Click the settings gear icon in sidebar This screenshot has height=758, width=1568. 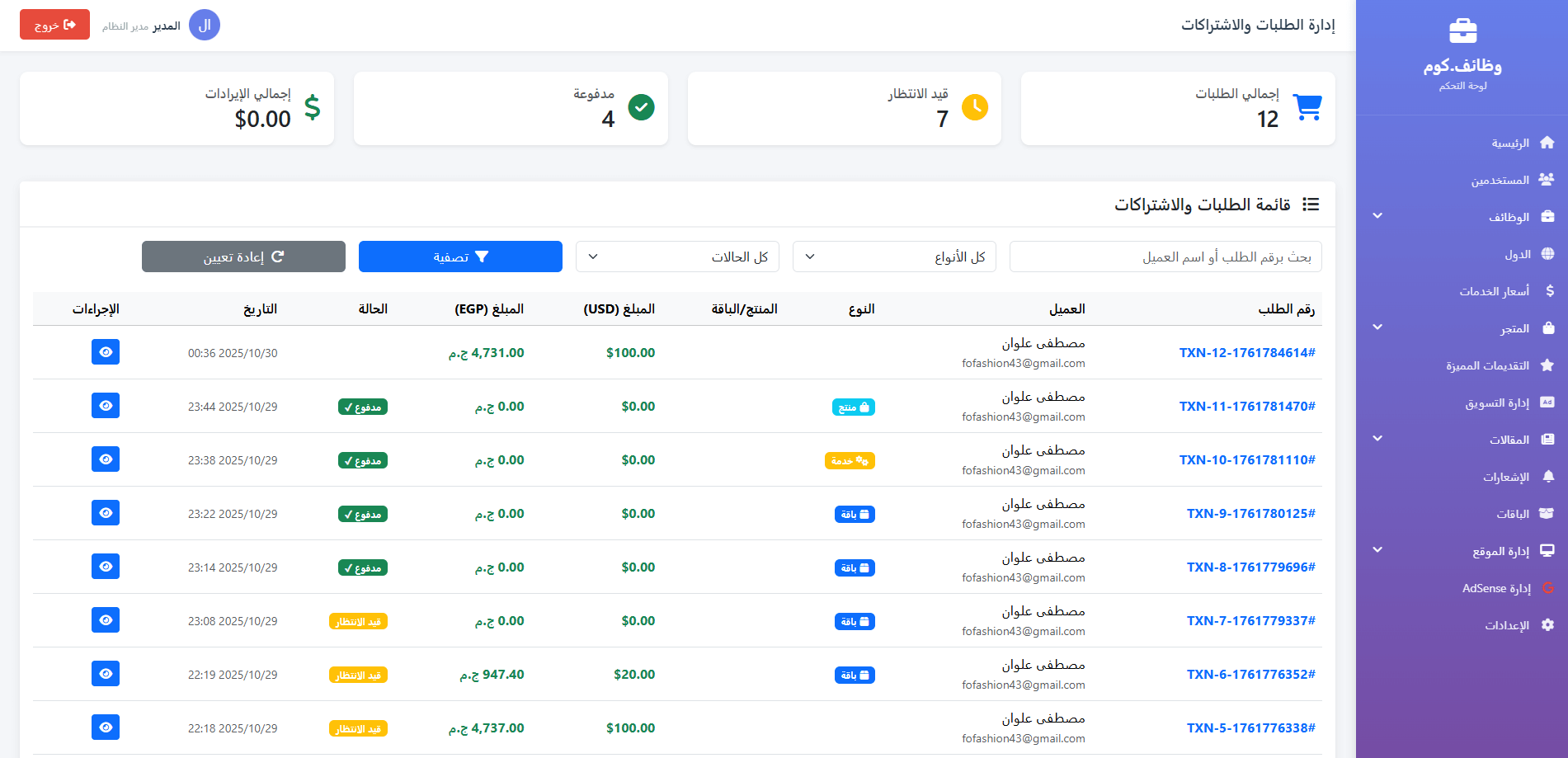pyautogui.click(x=1547, y=625)
